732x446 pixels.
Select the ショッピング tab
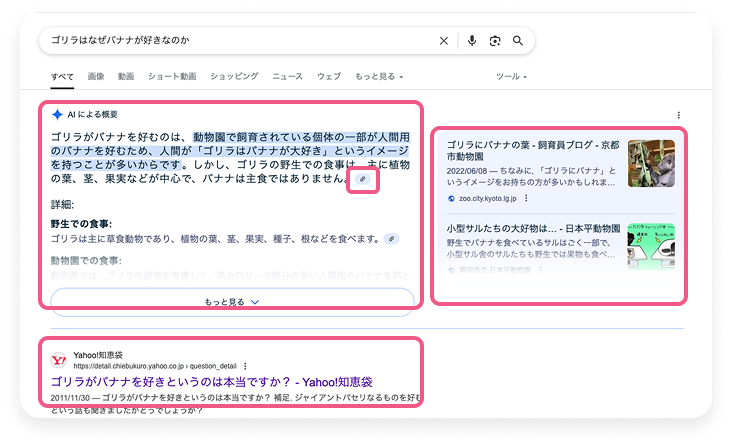coord(234,76)
